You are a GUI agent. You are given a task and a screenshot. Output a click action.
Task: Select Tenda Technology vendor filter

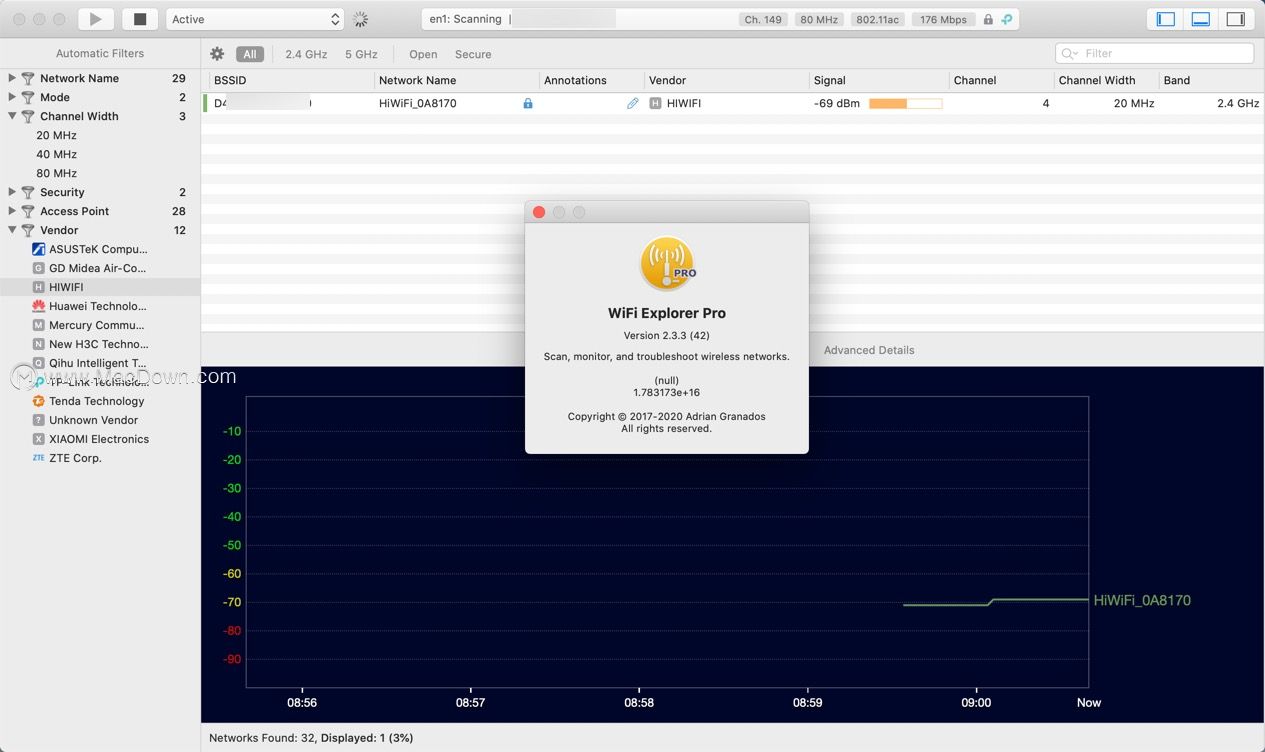tap(97, 401)
